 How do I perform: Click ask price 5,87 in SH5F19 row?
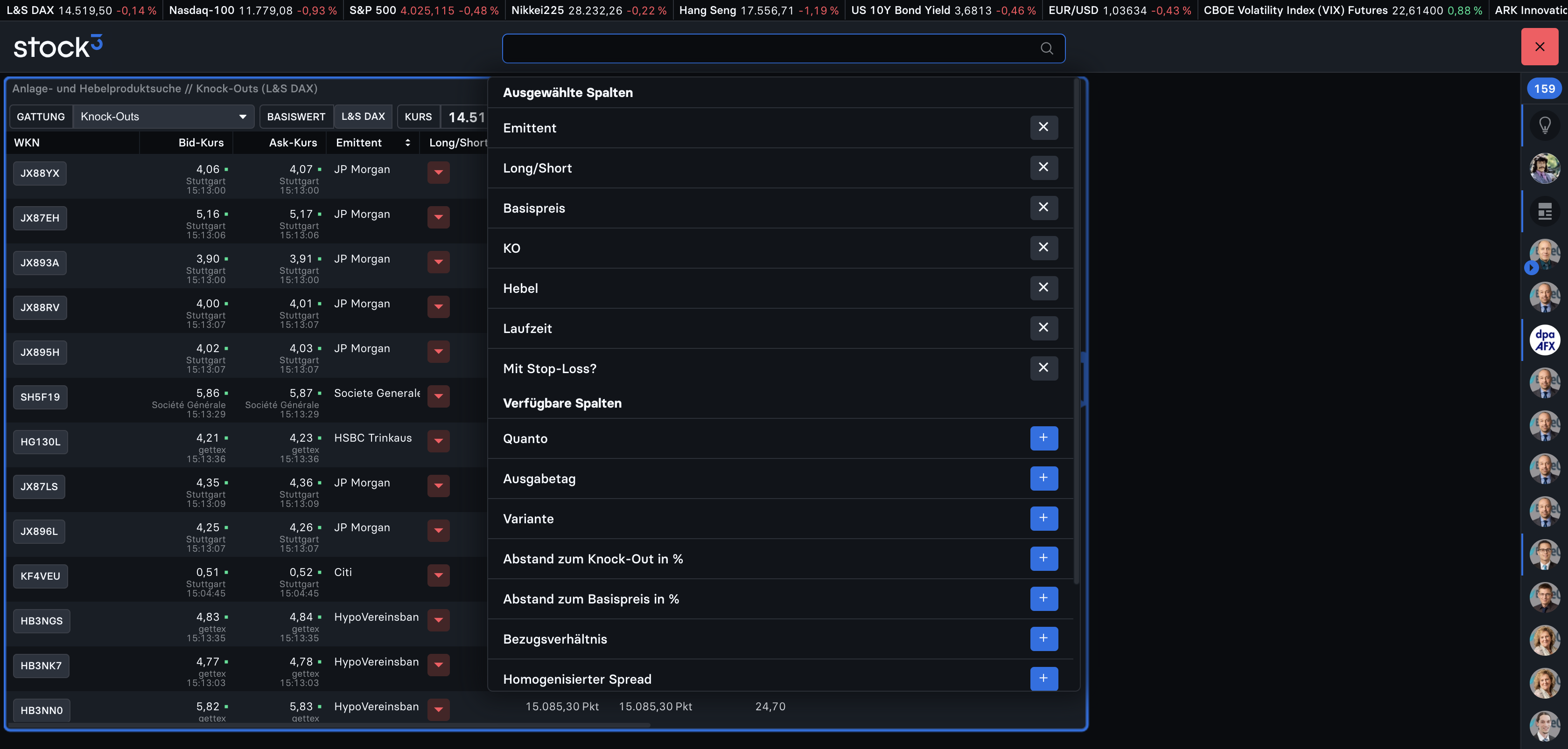coord(301,394)
